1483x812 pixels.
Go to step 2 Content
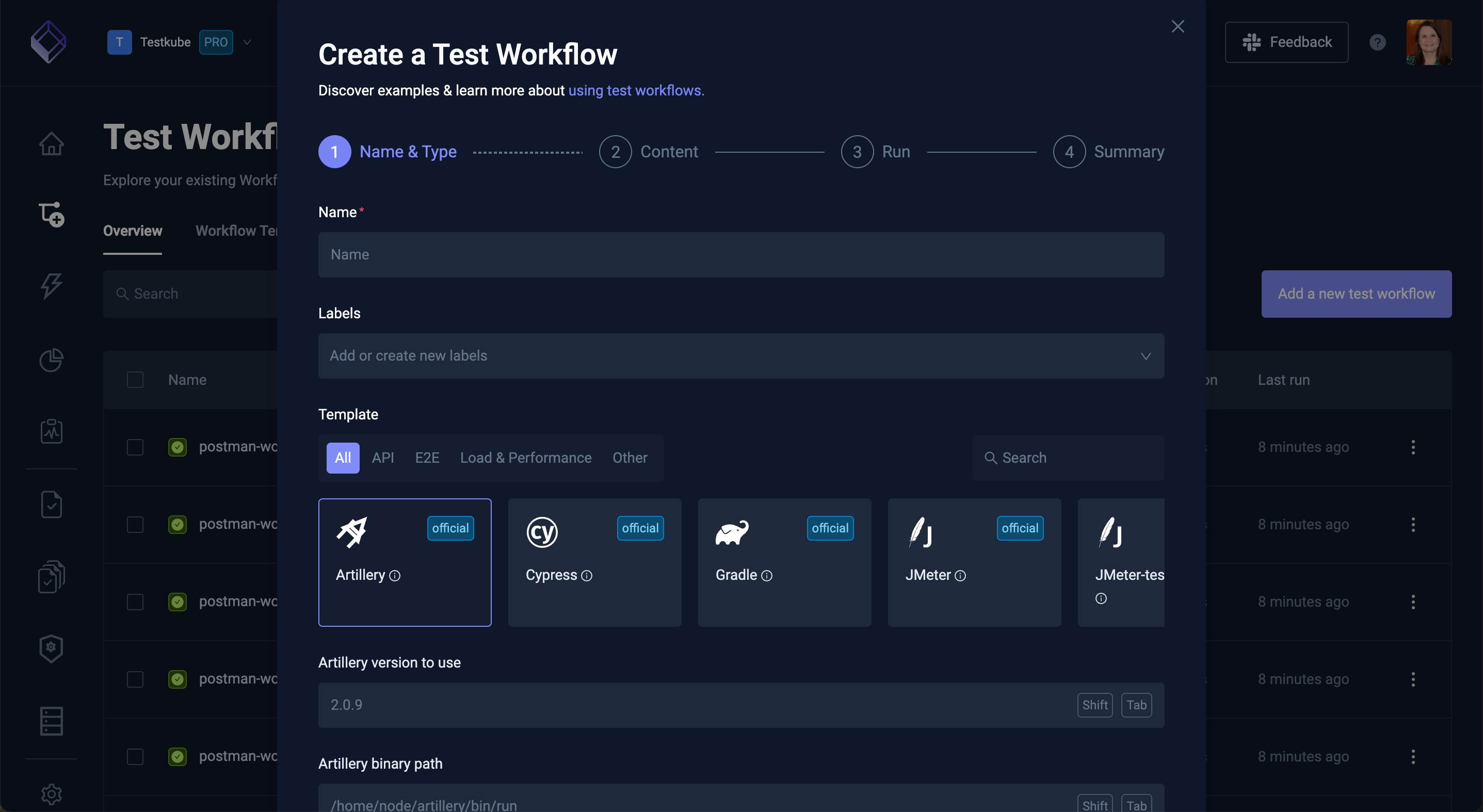pos(648,152)
